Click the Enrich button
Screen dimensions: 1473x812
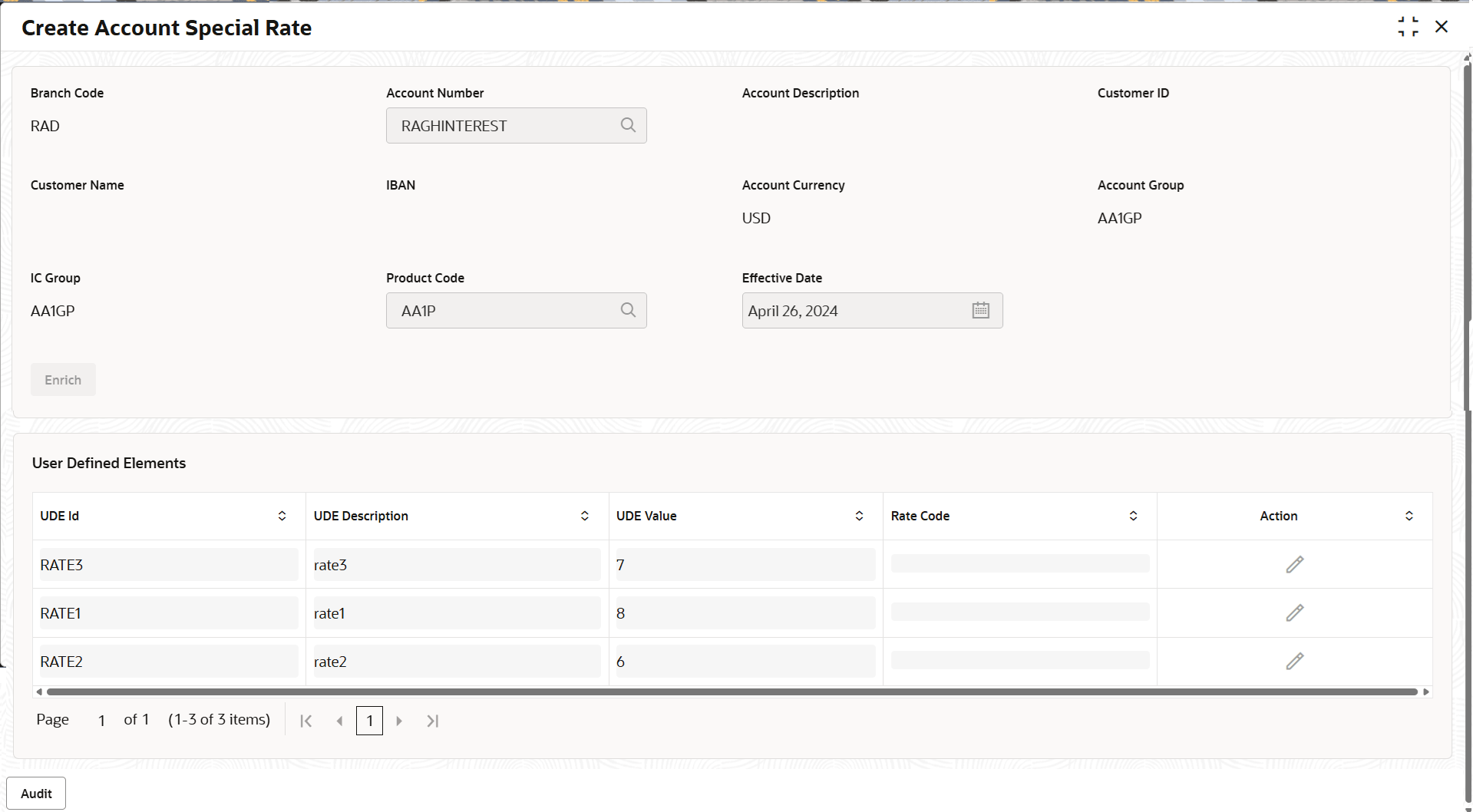coord(63,380)
